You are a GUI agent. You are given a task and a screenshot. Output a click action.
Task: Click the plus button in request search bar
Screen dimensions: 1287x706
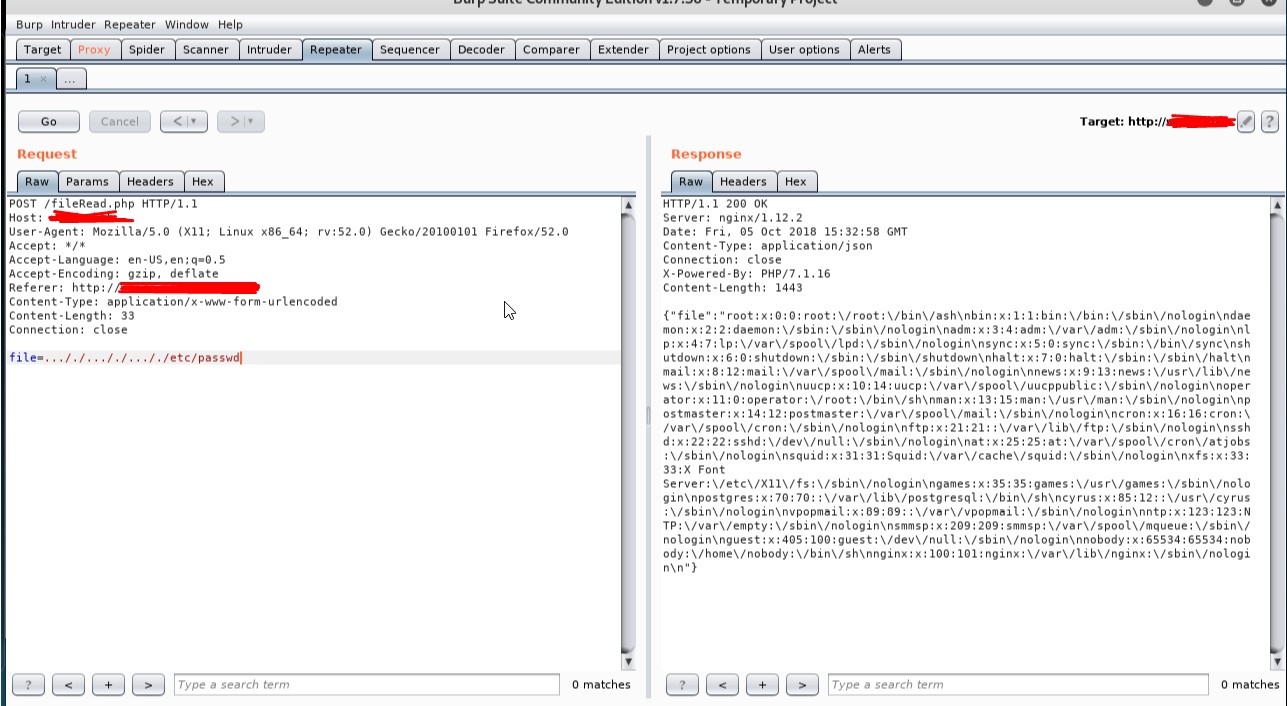tap(108, 685)
